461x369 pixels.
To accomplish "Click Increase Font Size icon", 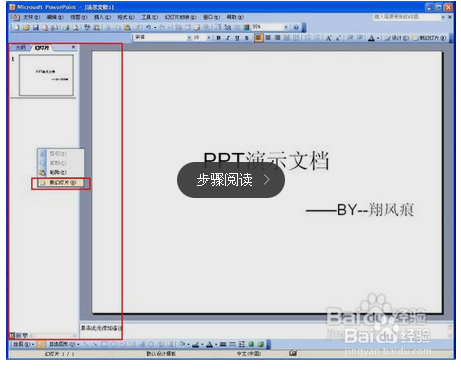I will (329, 38).
